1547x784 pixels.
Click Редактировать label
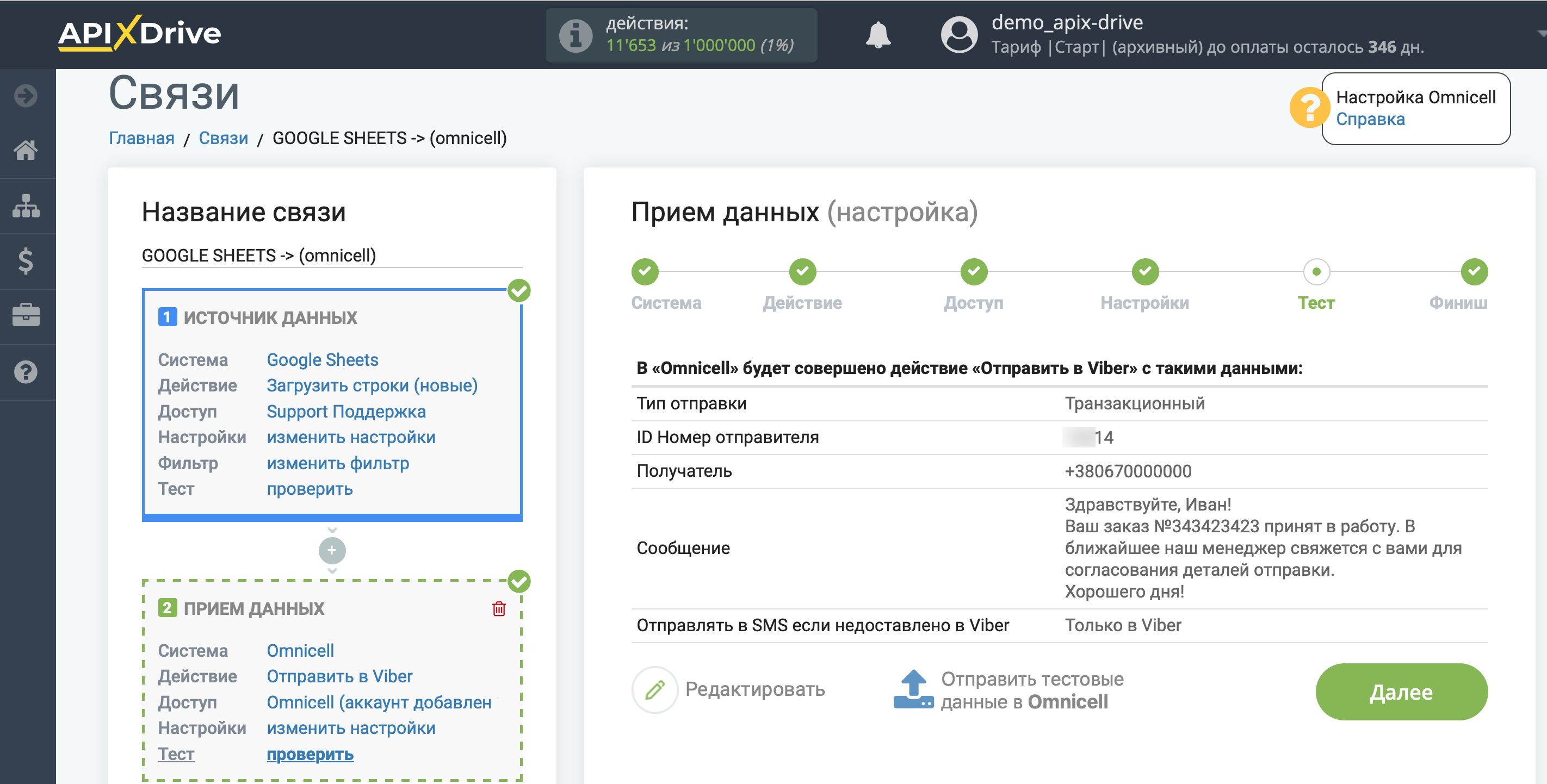point(755,690)
